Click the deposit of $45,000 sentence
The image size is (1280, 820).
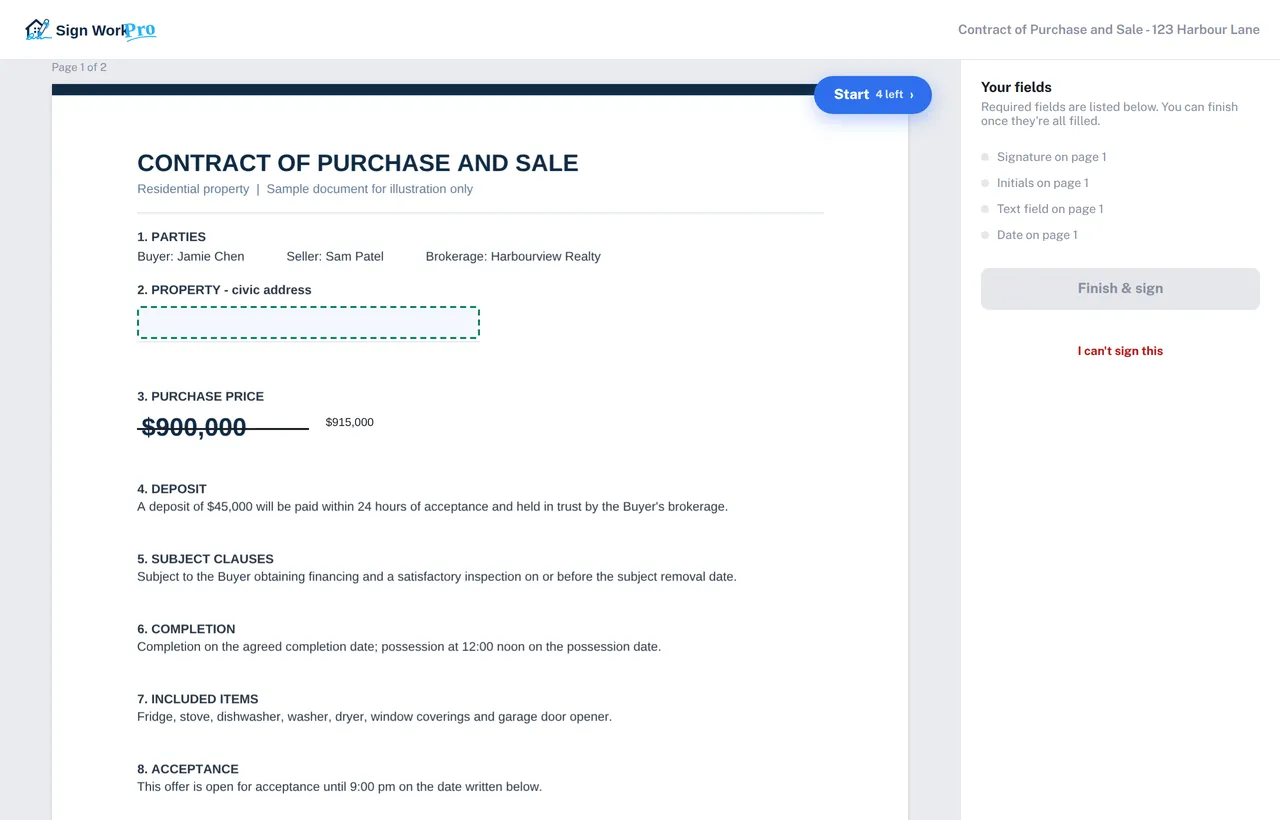433,506
